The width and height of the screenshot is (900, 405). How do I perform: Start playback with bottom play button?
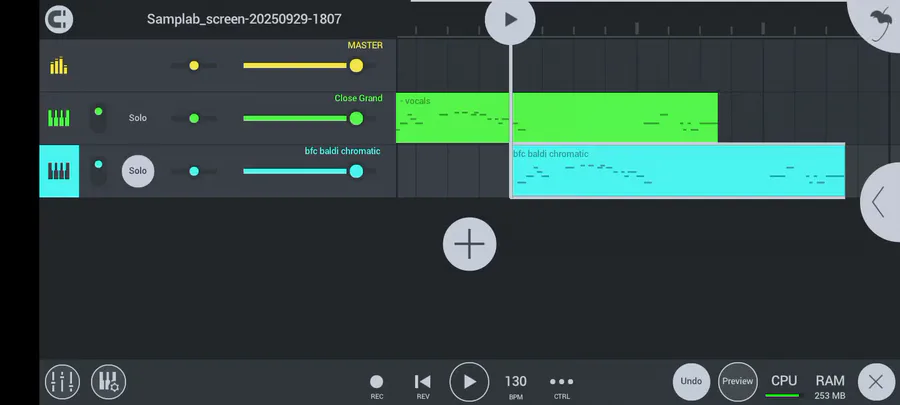470,381
